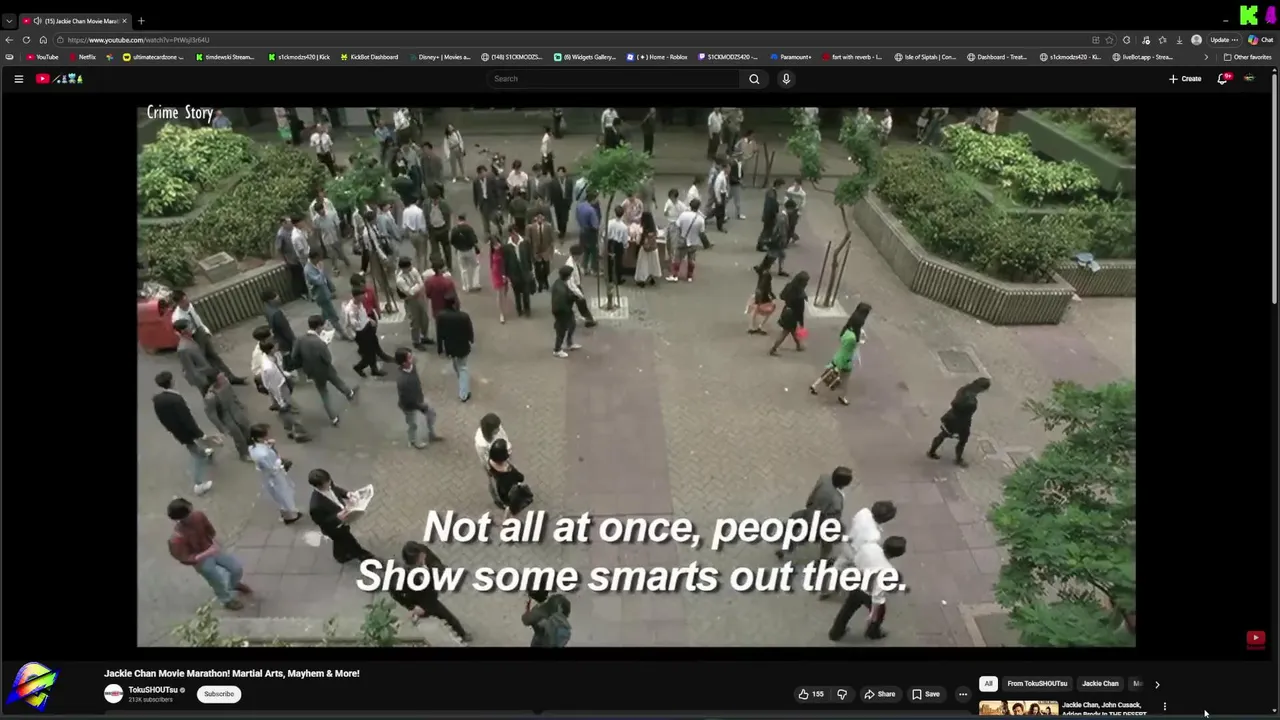This screenshot has width=1280, height=720.
Task: Select Jackie Chan filter chip
Action: [x=1100, y=684]
